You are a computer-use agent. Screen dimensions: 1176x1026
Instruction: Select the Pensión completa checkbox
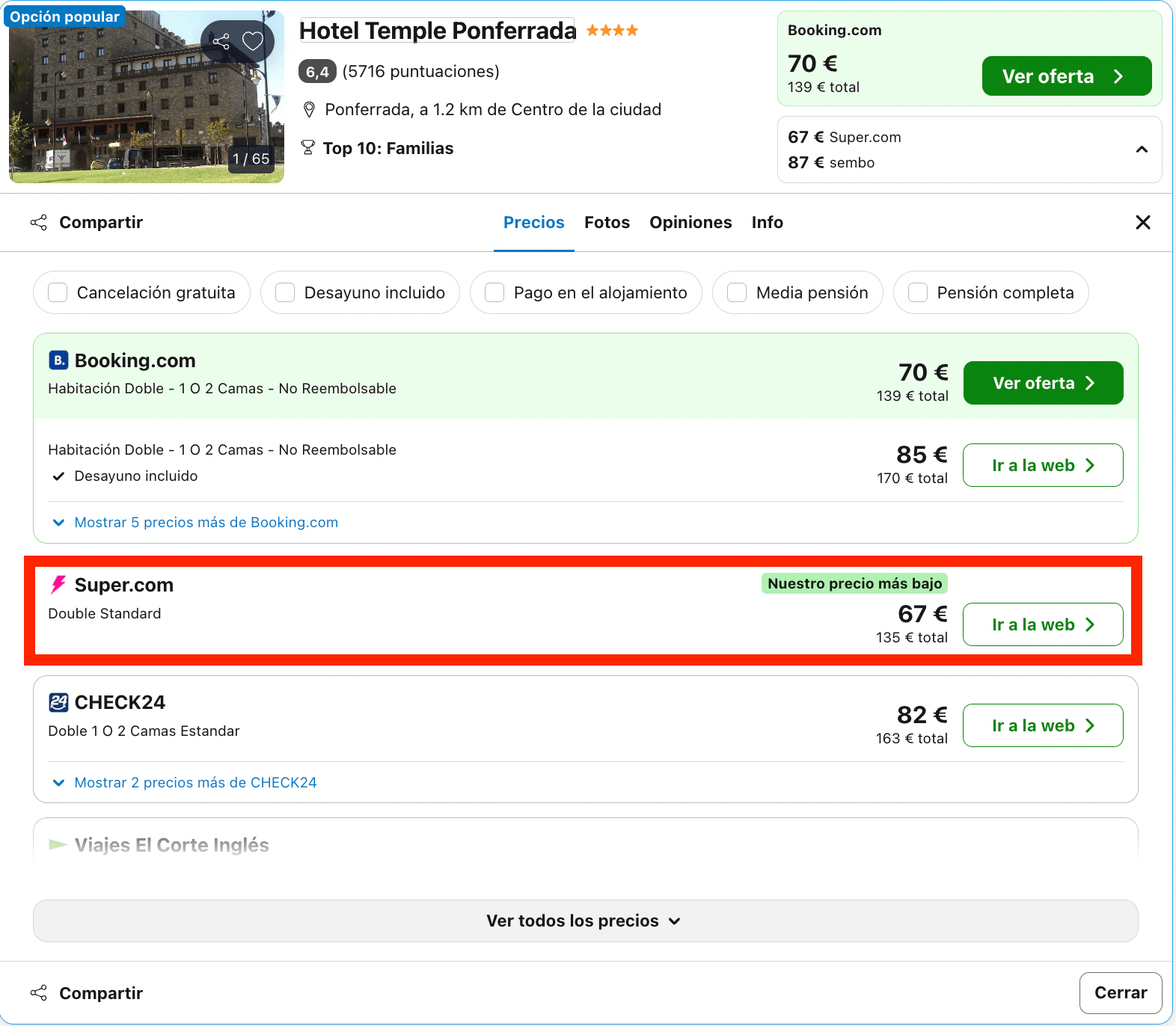918,292
